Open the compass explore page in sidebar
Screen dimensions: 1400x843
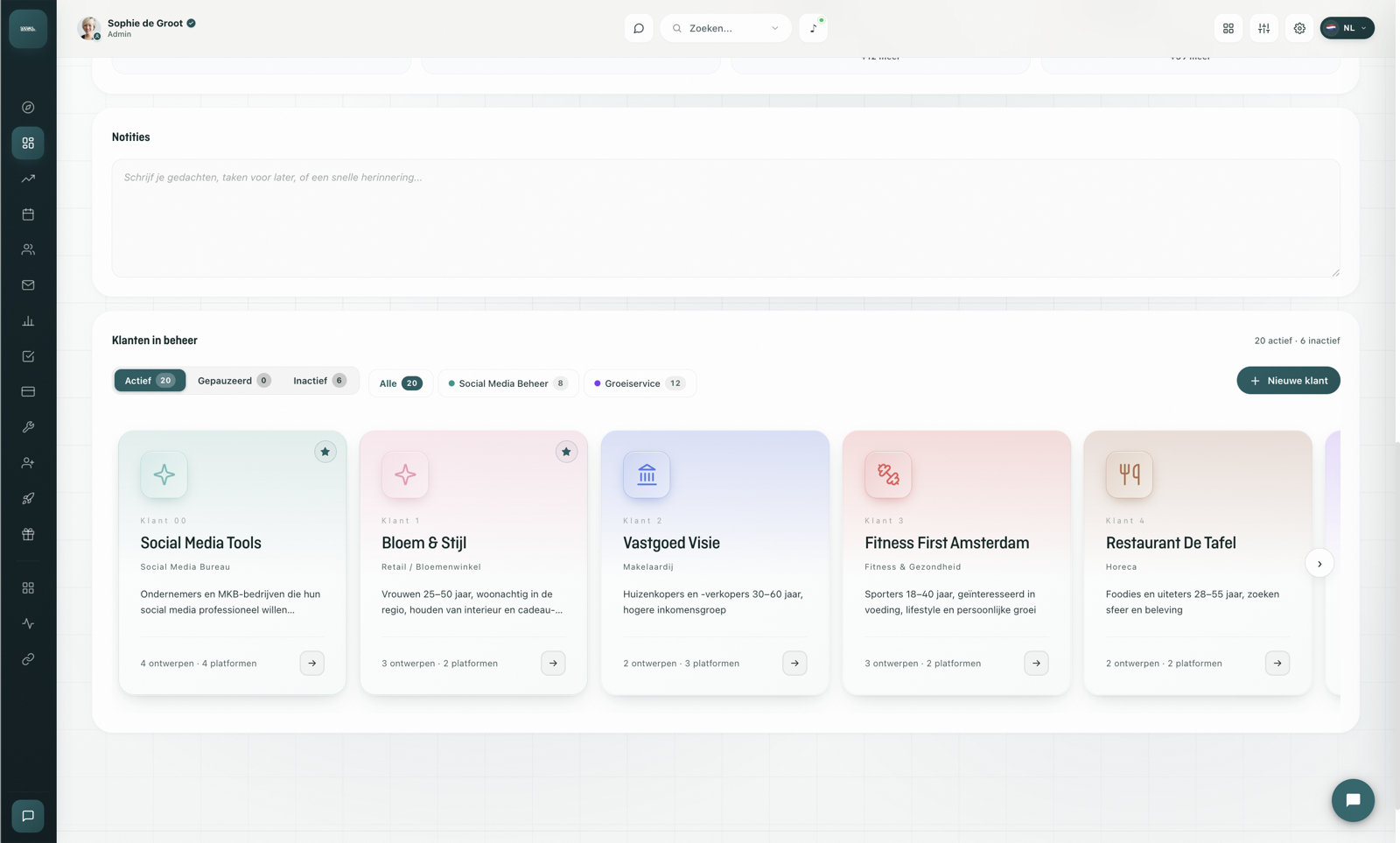click(28, 108)
